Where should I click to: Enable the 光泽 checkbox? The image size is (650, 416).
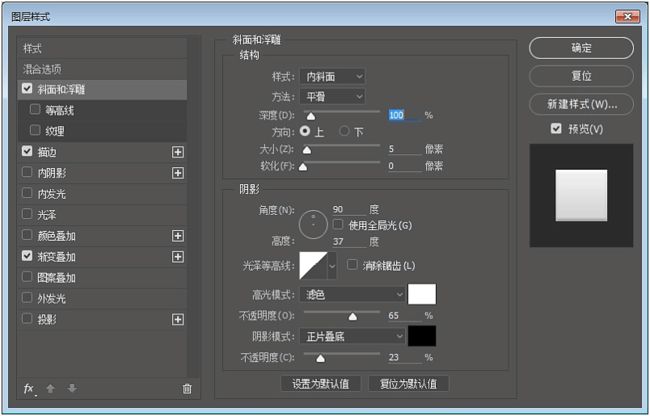[x=27, y=214]
